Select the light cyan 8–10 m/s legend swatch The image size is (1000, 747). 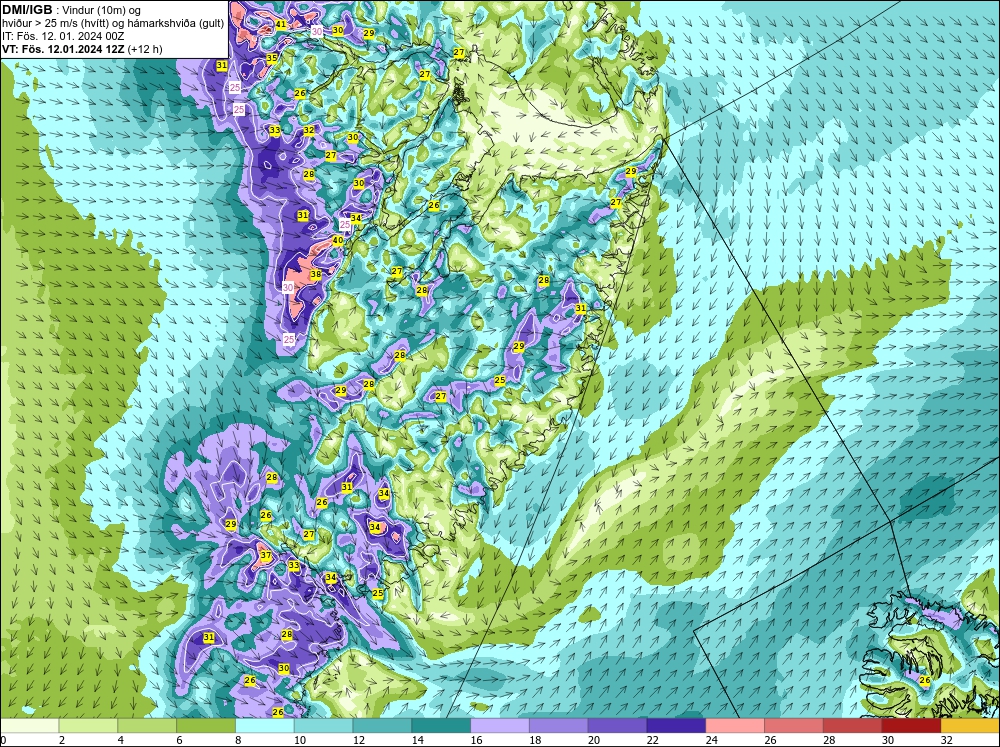click(x=265, y=726)
